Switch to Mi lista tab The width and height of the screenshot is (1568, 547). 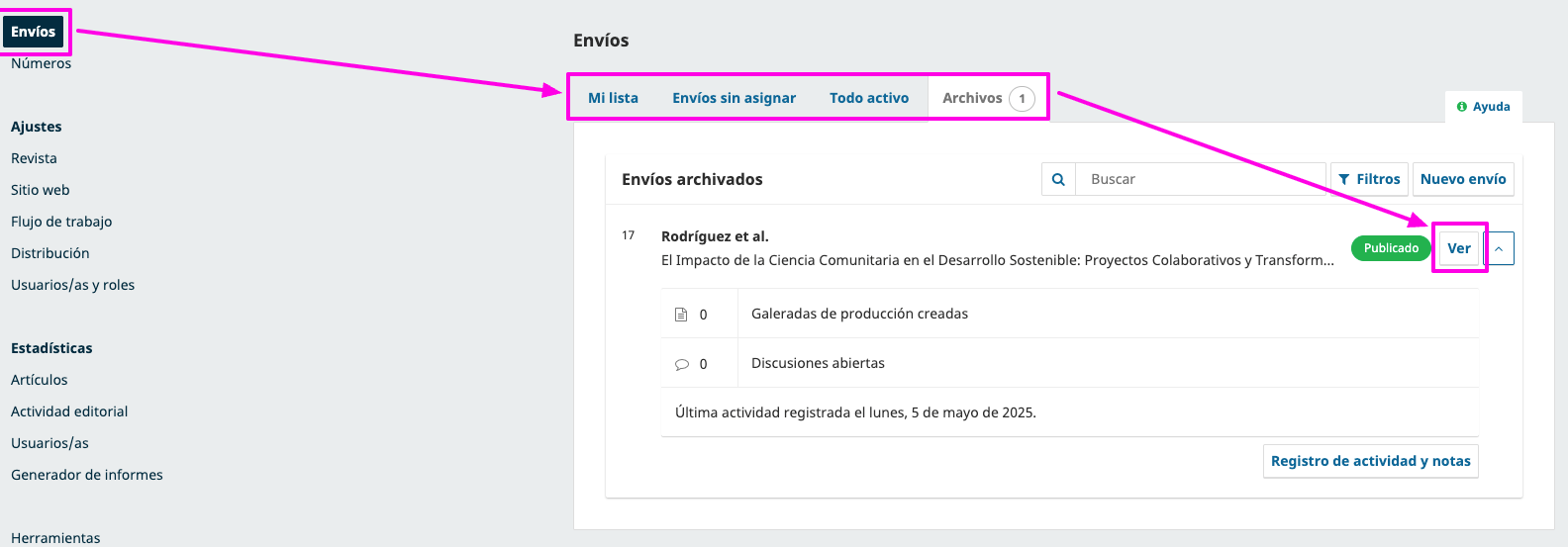[613, 98]
